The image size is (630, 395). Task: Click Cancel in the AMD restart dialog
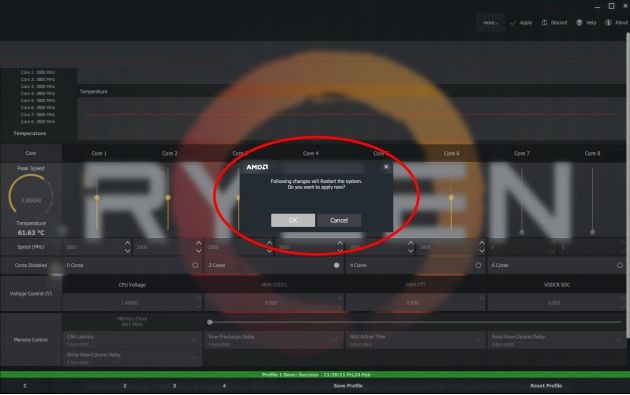(339, 220)
